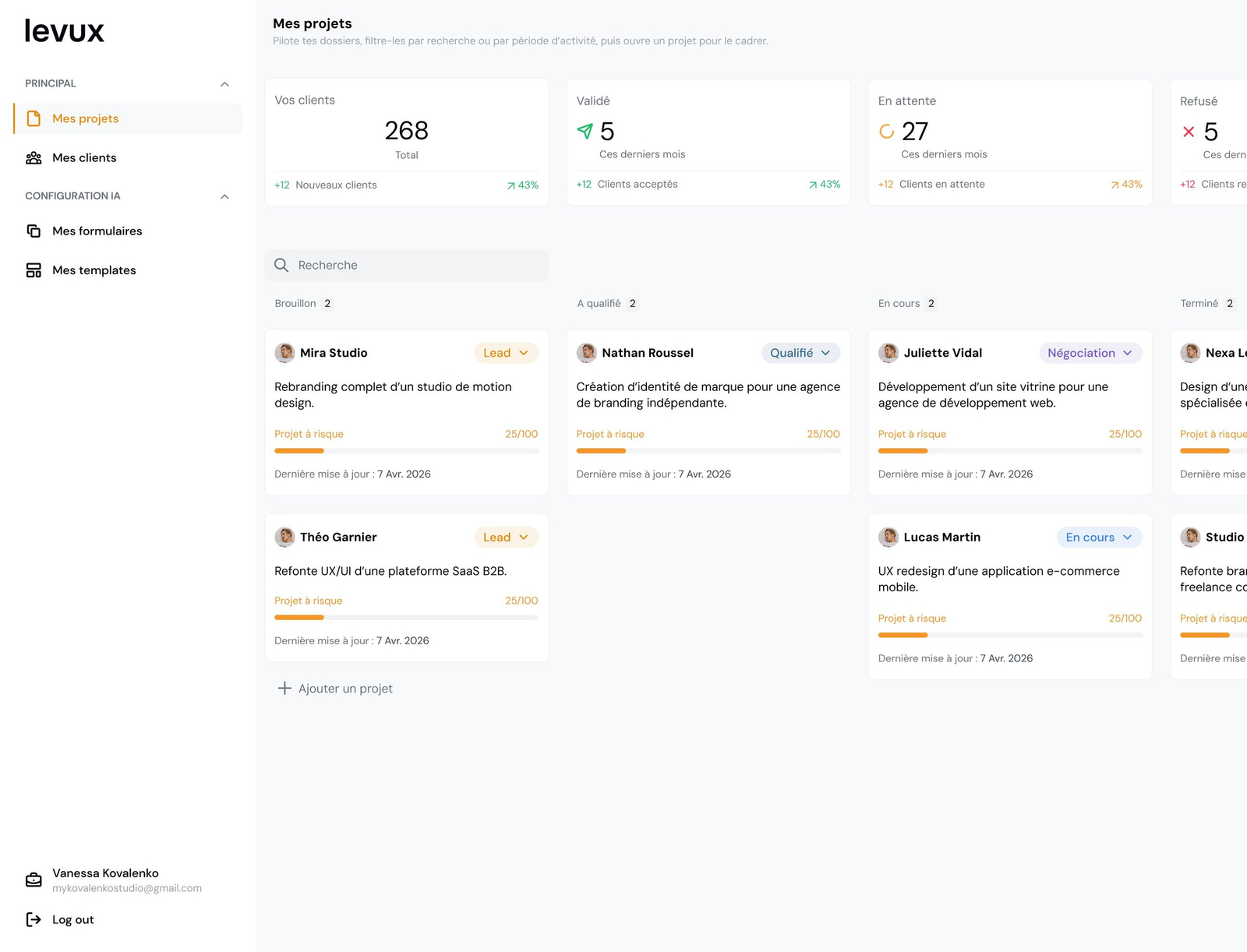Screen dimensions: 1247x952
Task: Collapse the CONFIGURATION IA section
Action: coord(224,197)
